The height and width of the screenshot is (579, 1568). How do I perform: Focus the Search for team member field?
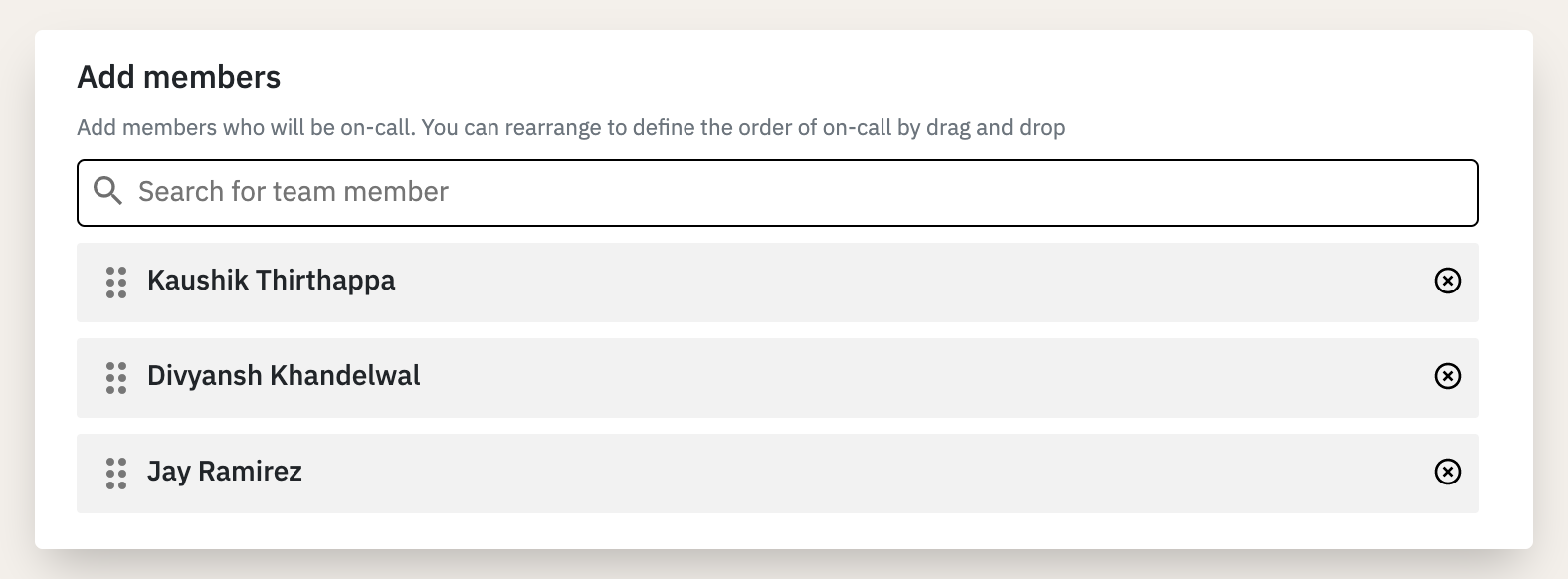pos(777,193)
